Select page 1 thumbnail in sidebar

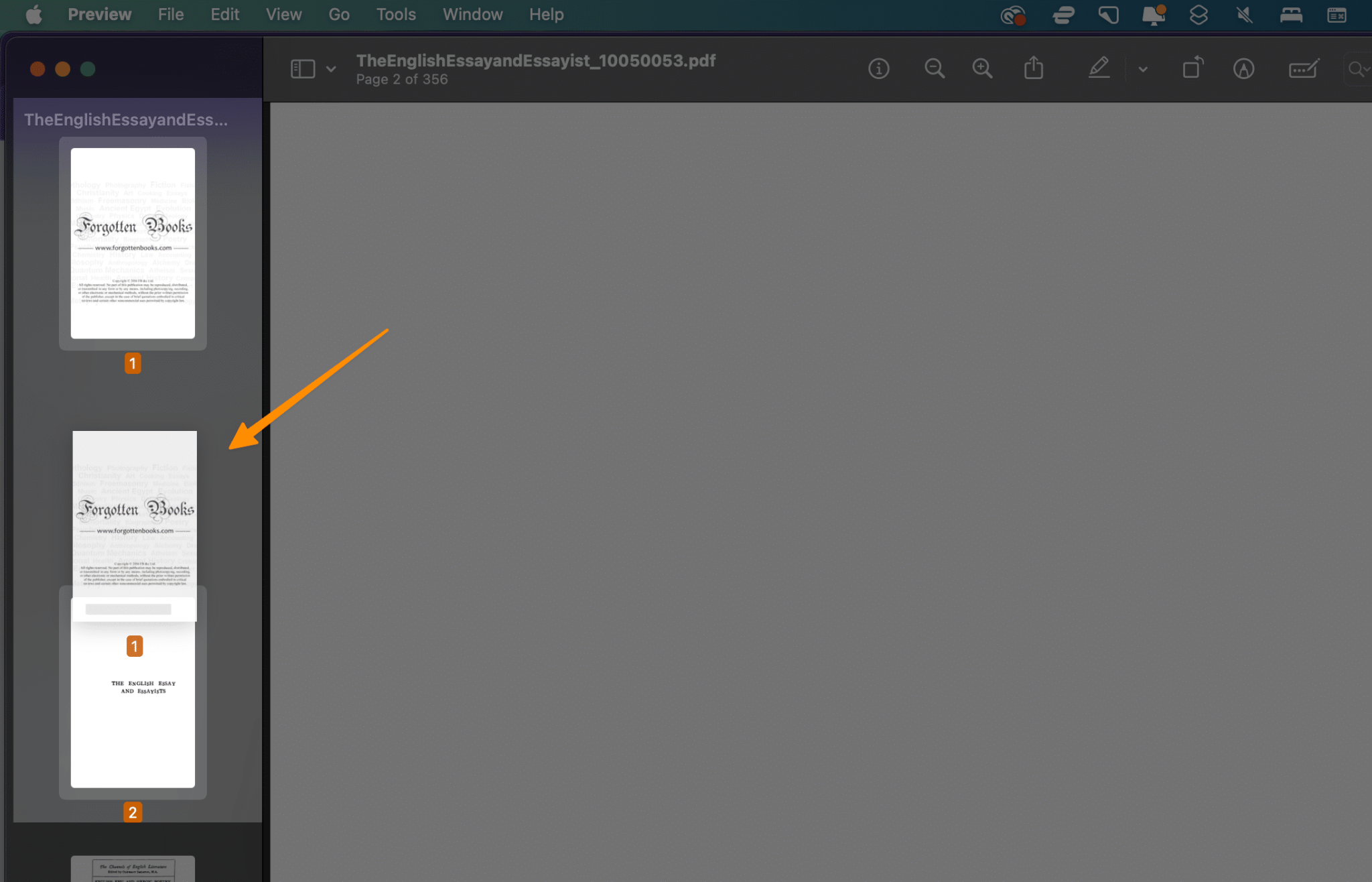[133, 243]
